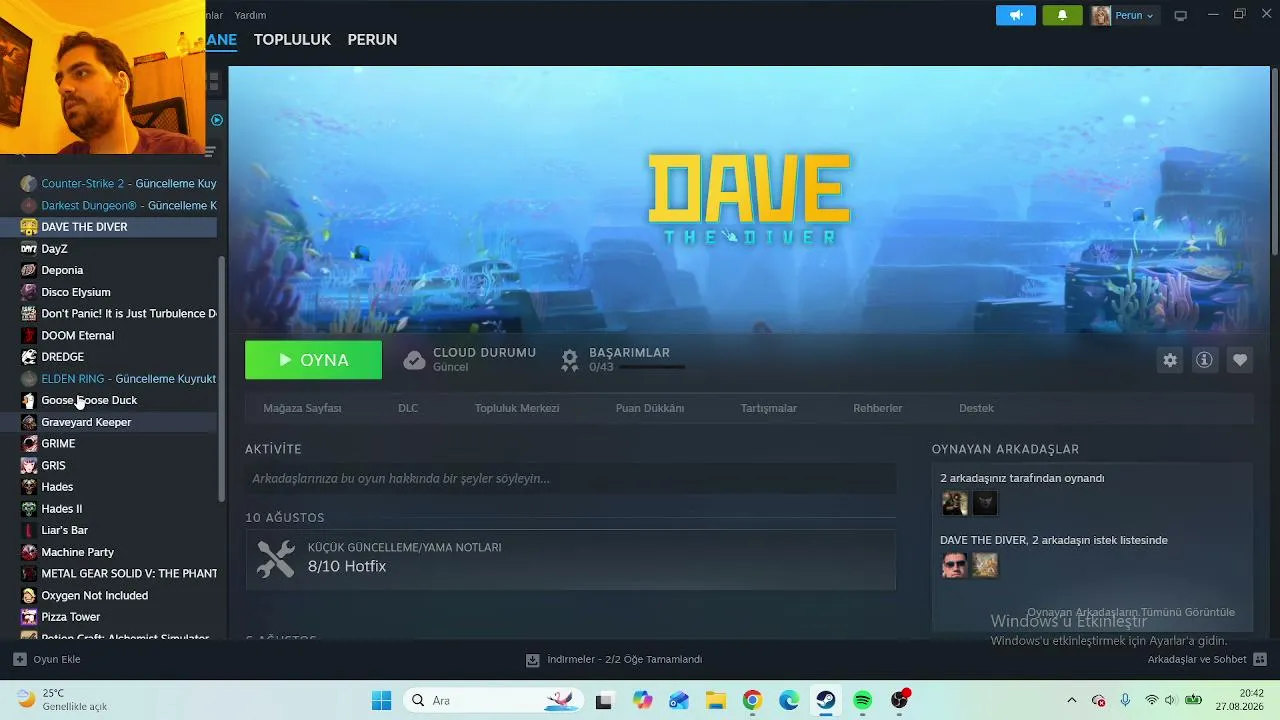
Task: Click the GRIS game icon
Action: pos(29,466)
